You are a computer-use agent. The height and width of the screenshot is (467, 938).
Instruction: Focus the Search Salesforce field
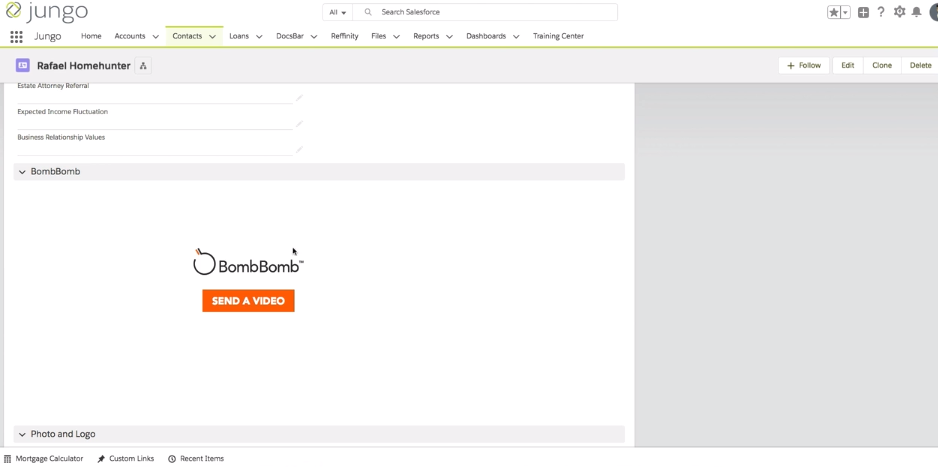pos(485,12)
